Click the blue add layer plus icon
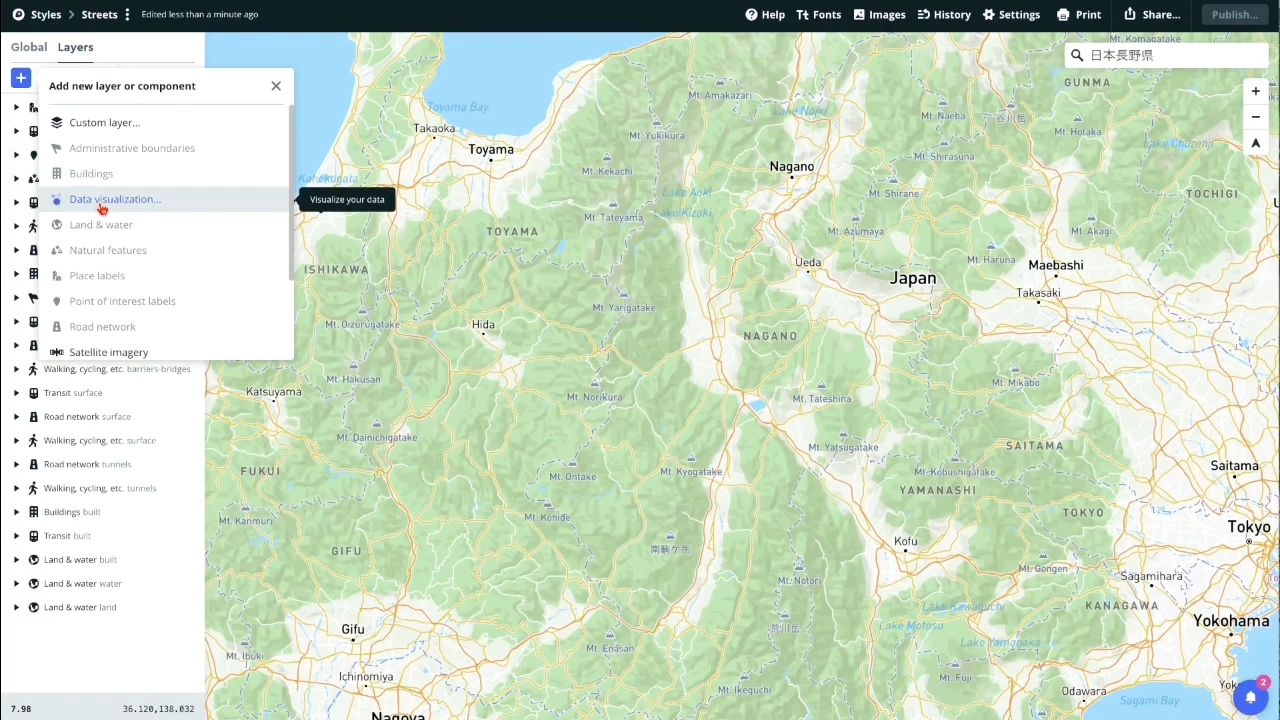Image resolution: width=1280 pixels, height=720 pixels. (20, 77)
